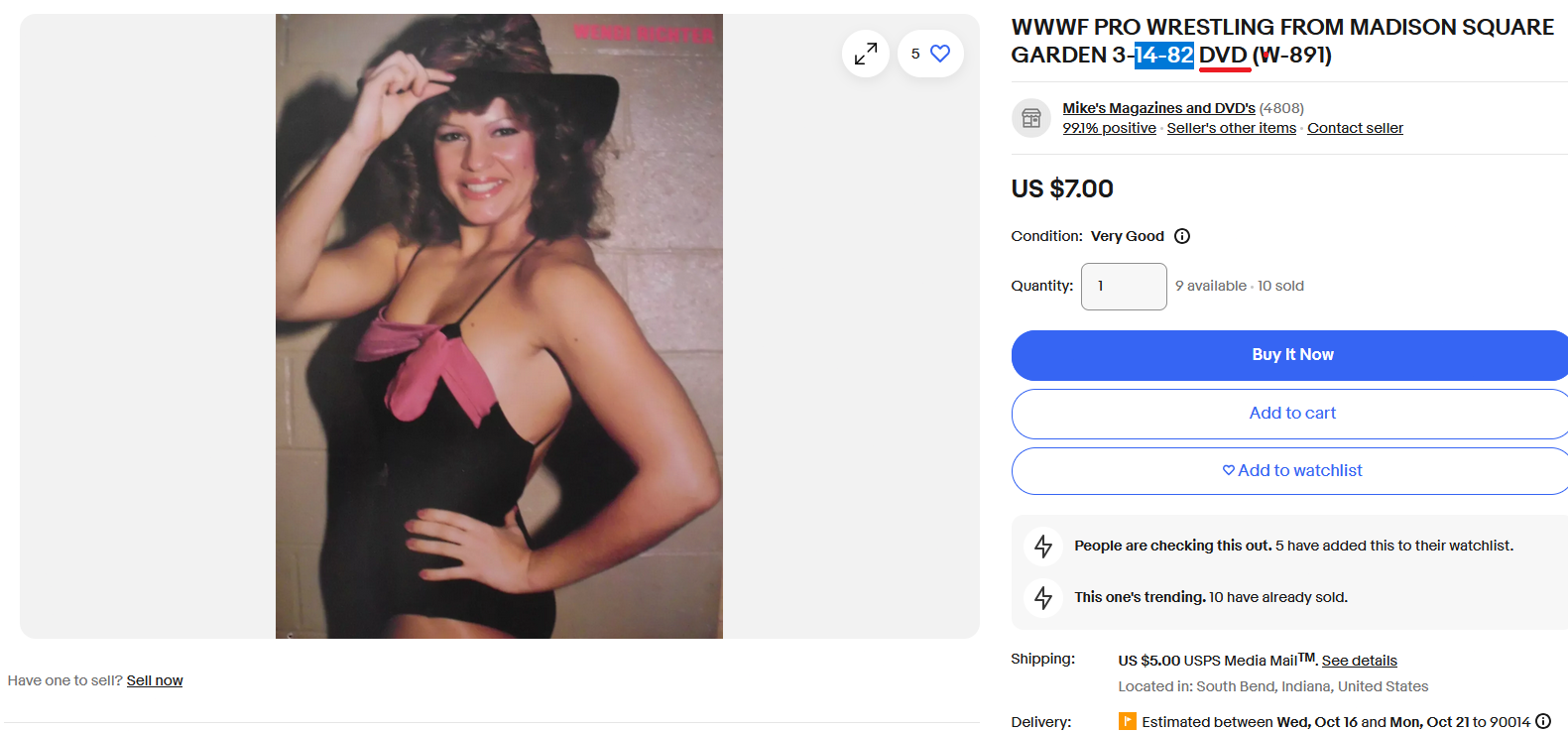
Task: Add the item to cart
Action: click(1291, 414)
